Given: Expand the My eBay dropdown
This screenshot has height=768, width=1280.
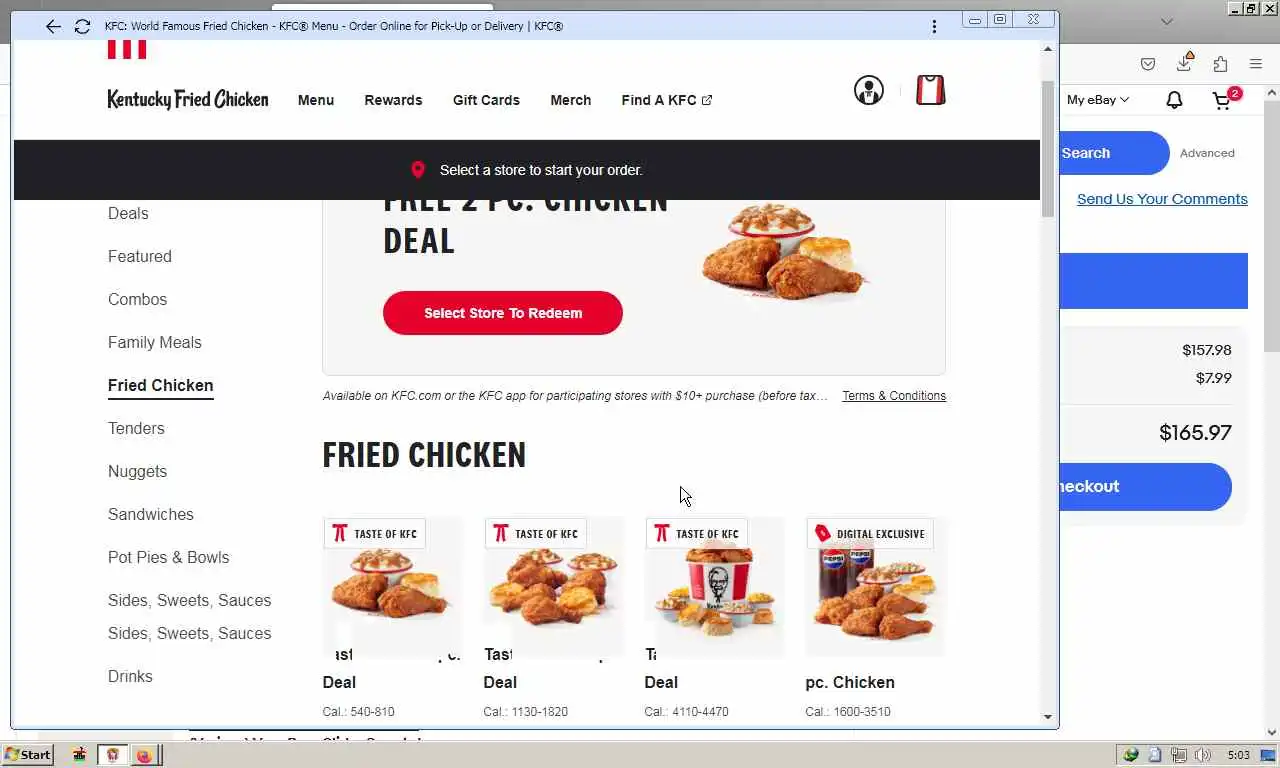Looking at the screenshot, I should [x=1098, y=99].
